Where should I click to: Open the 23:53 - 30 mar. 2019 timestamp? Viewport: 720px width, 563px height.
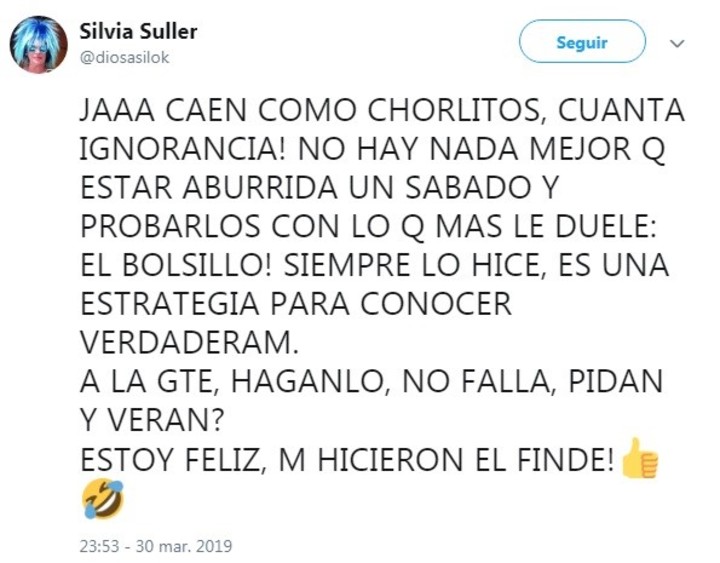coord(154,546)
